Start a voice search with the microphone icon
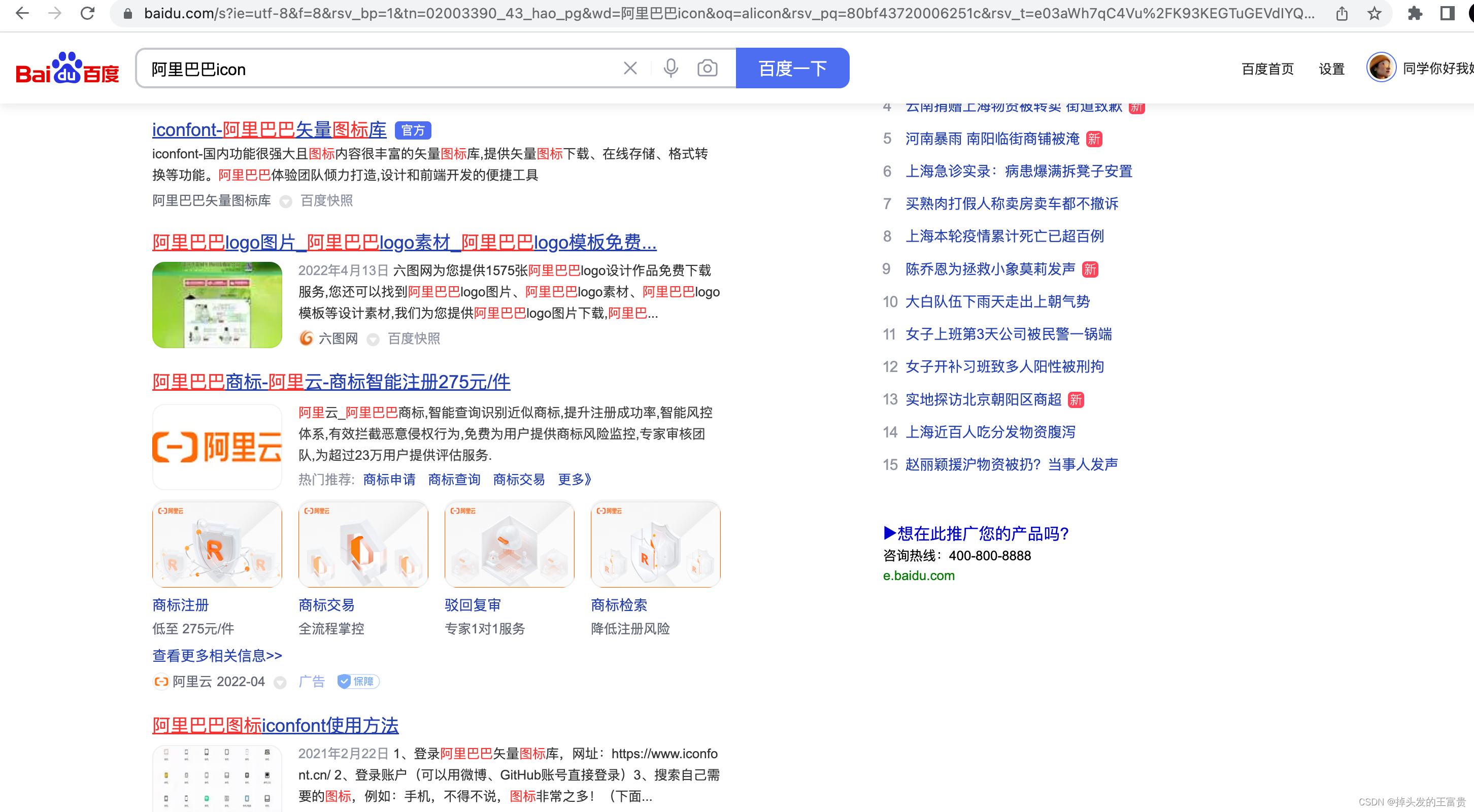The height and width of the screenshot is (812, 1474). [670, 67]
